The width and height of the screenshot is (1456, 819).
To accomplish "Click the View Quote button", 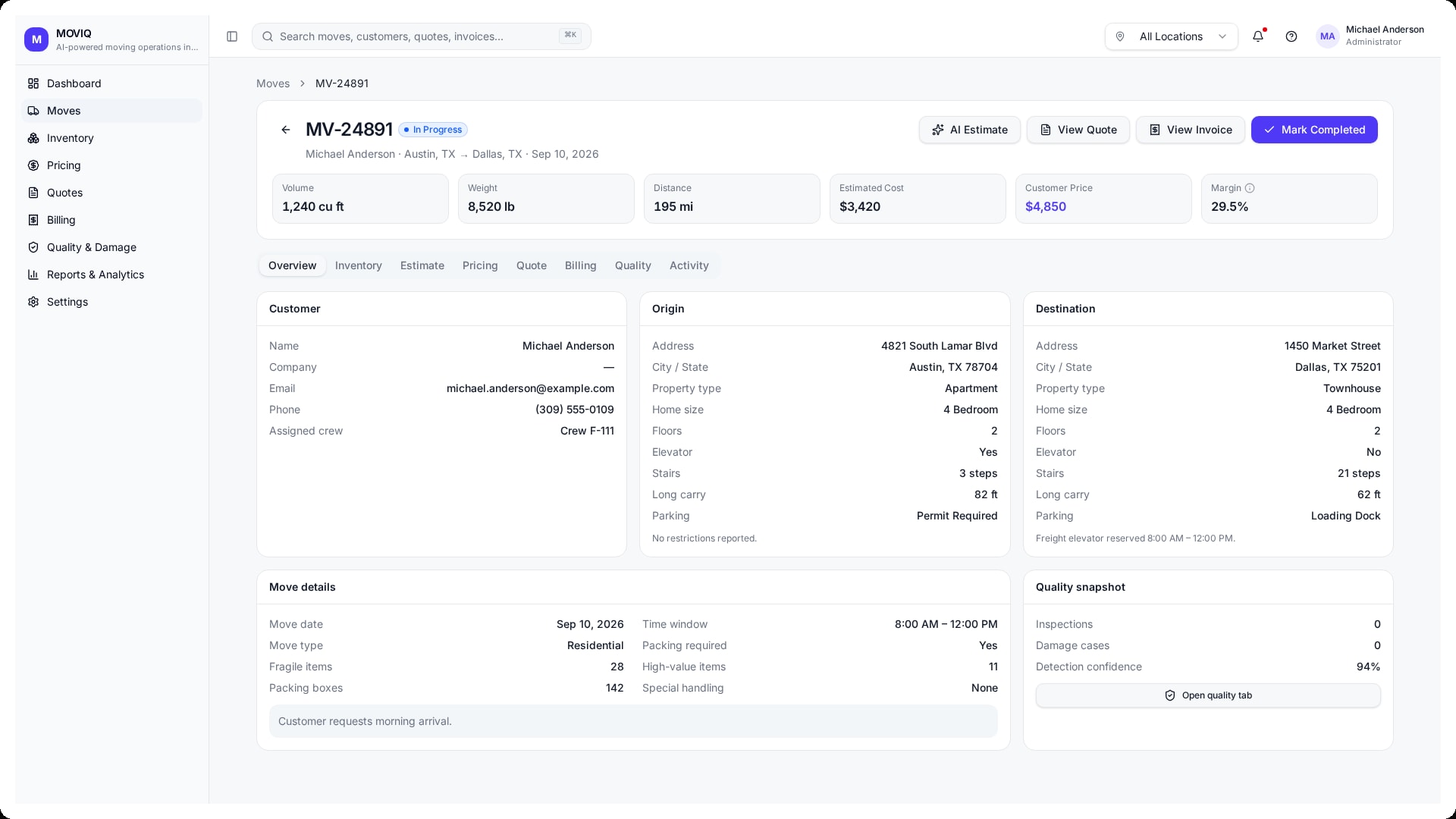I will [x=1078, y=130].
